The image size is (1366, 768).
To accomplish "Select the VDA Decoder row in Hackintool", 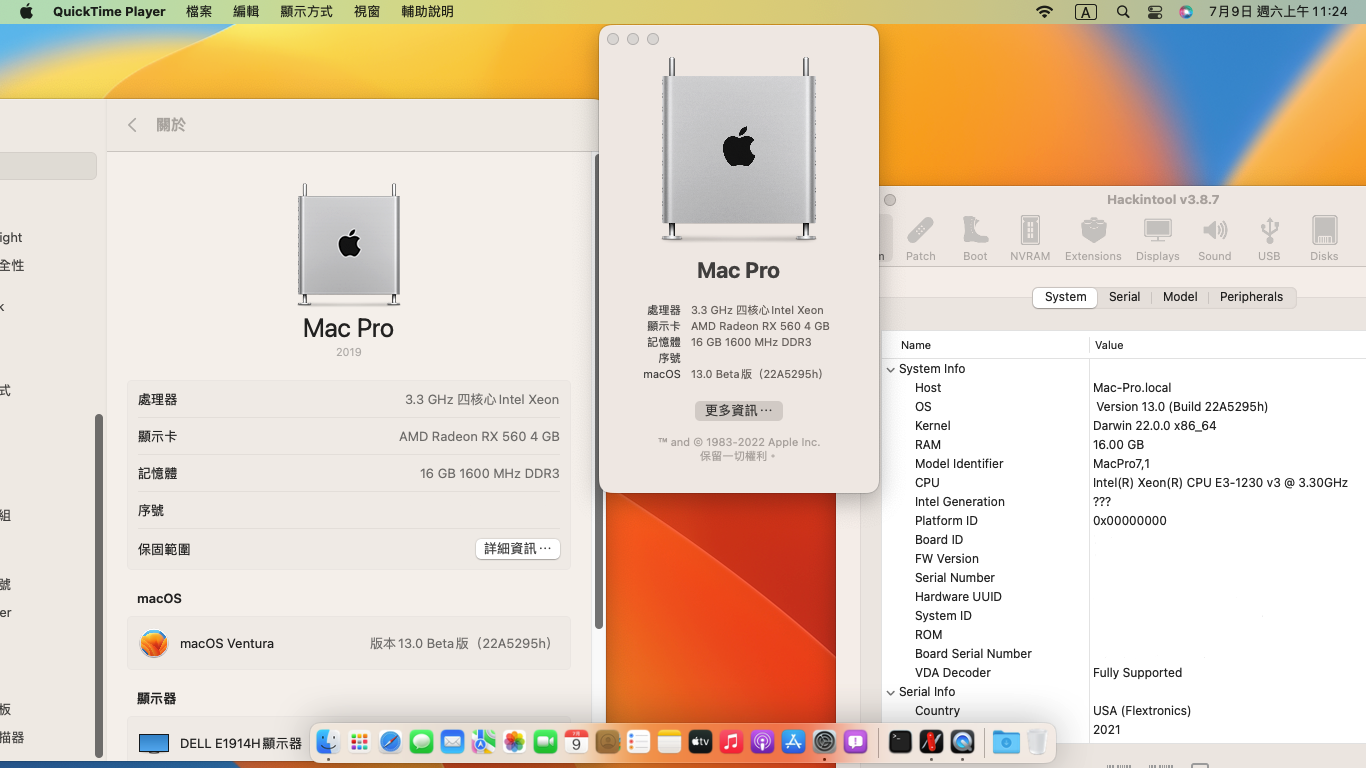I will click(1124, 673).
